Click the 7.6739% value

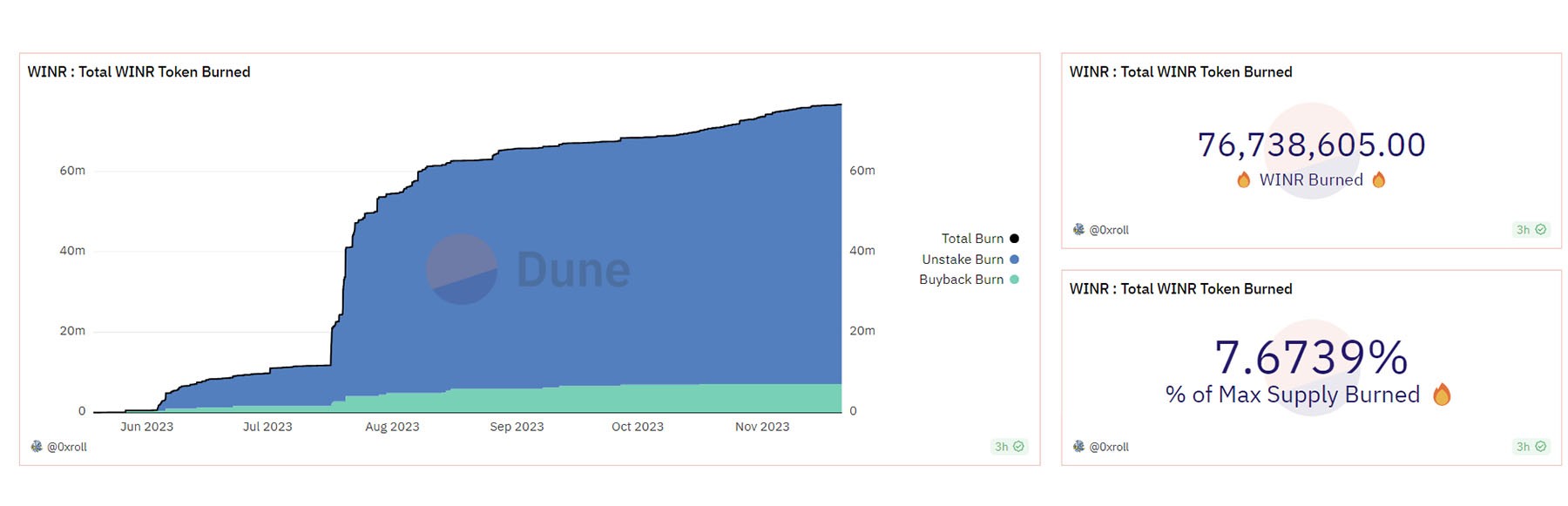point(1311,357)
